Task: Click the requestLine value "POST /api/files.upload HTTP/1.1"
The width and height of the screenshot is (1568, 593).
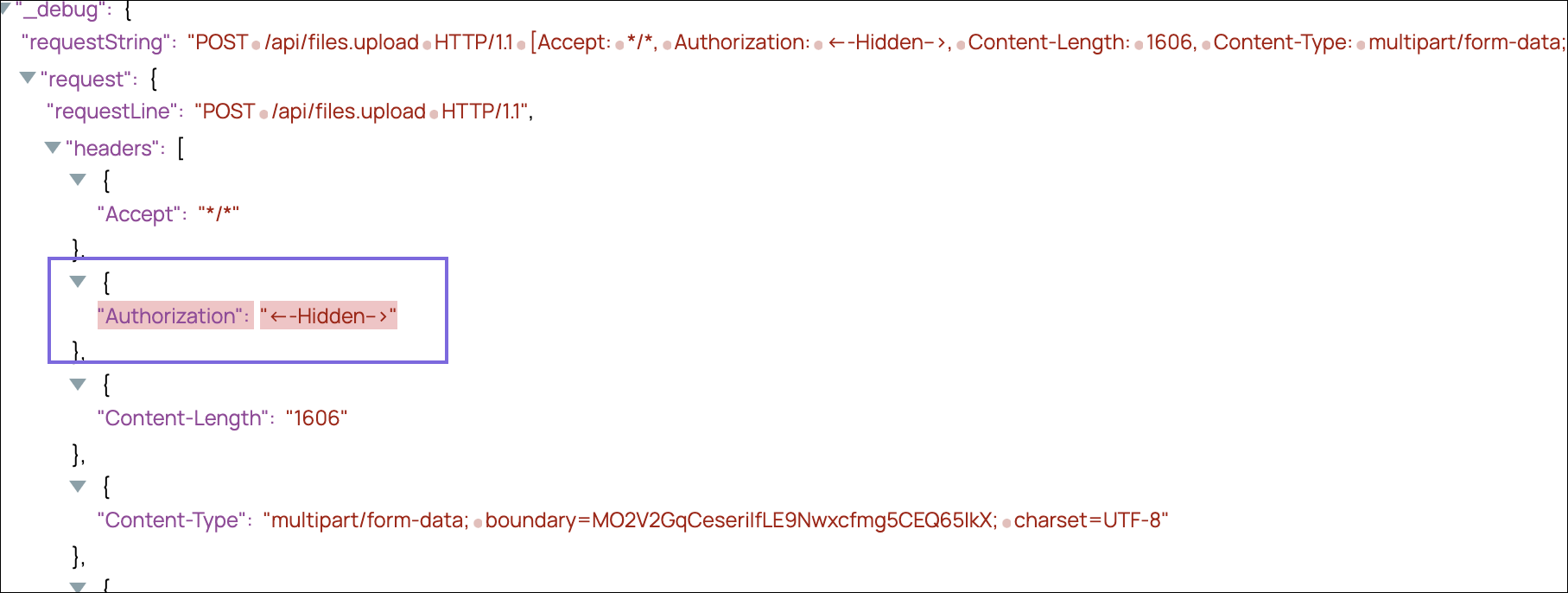Action: click(362, 112)
